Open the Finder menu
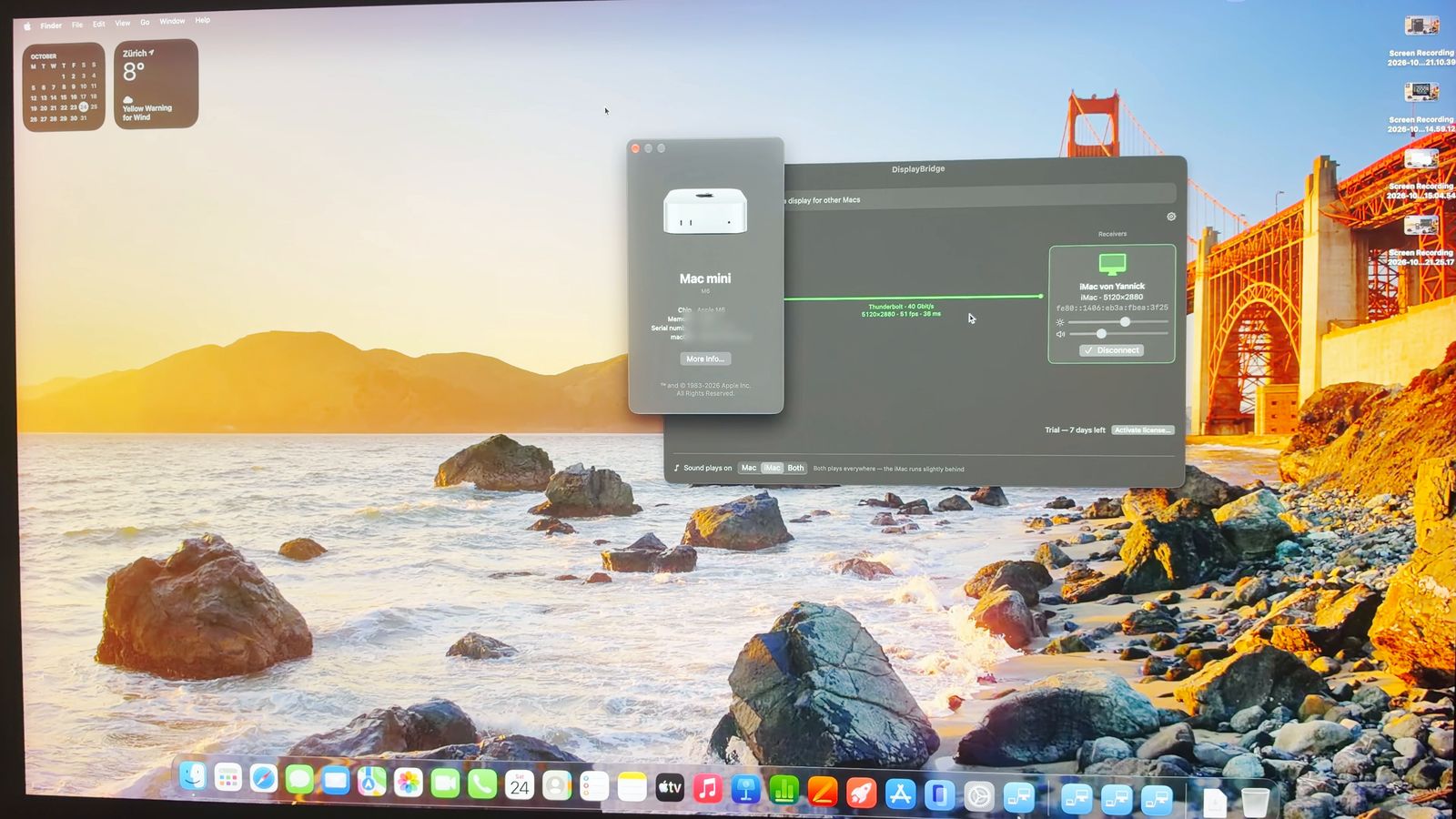This screenshot has width=1456, height=819. coord(51,25)
